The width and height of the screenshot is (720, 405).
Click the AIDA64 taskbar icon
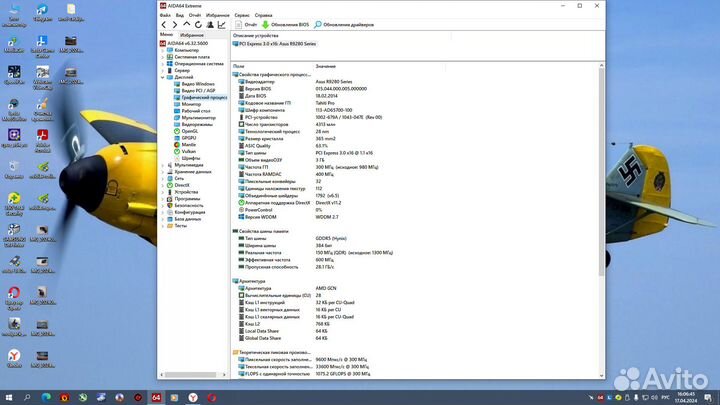[156, 397]
